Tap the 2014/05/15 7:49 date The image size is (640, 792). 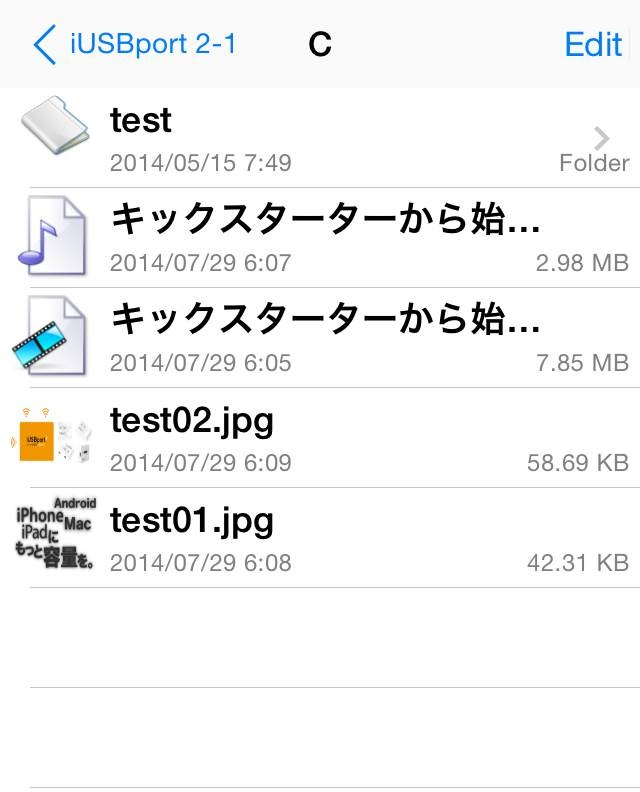click(201, 163)
